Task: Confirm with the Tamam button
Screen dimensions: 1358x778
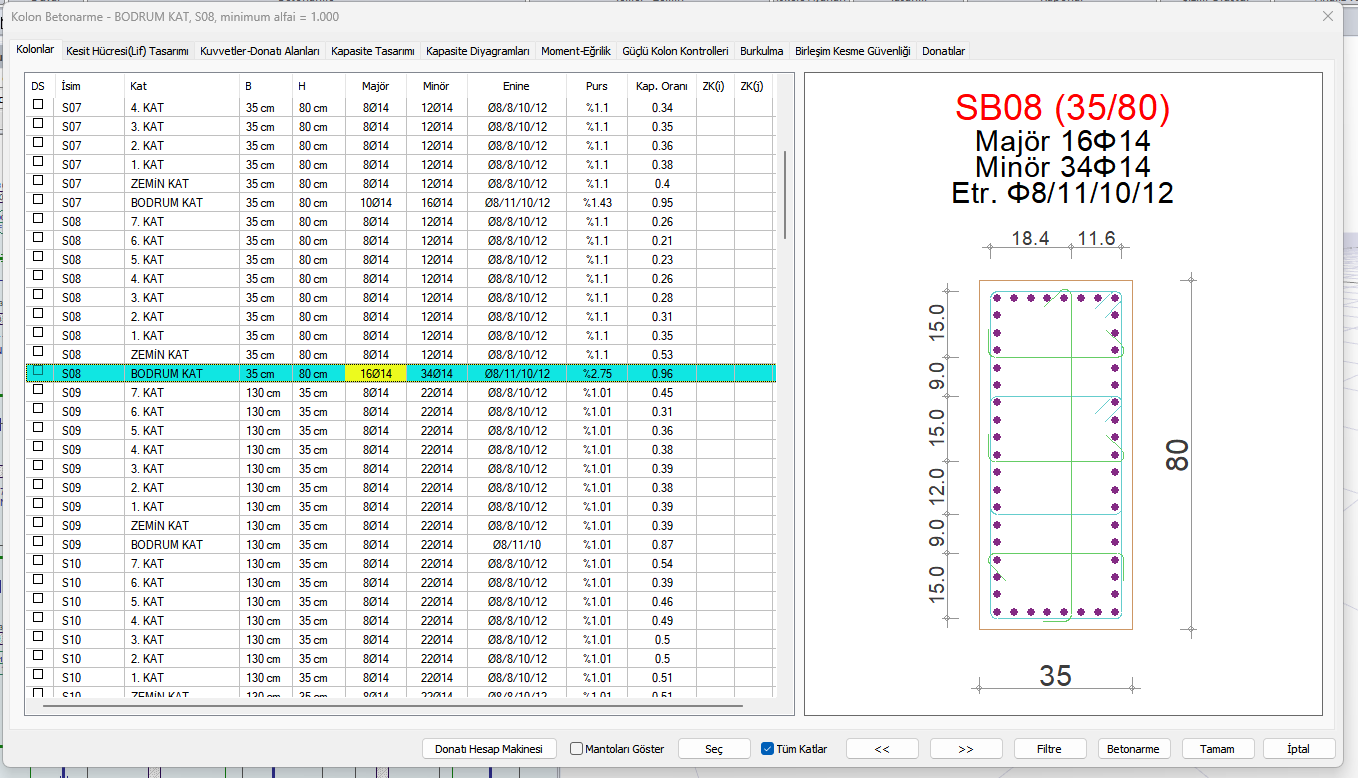Action: tap(1217, 749)
